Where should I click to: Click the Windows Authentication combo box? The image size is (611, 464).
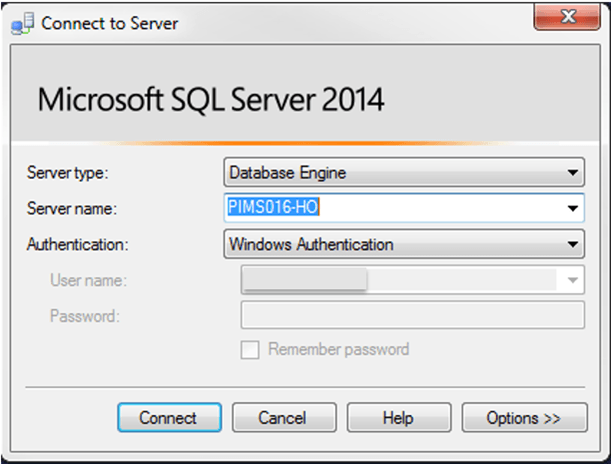(x=404, y=244)
